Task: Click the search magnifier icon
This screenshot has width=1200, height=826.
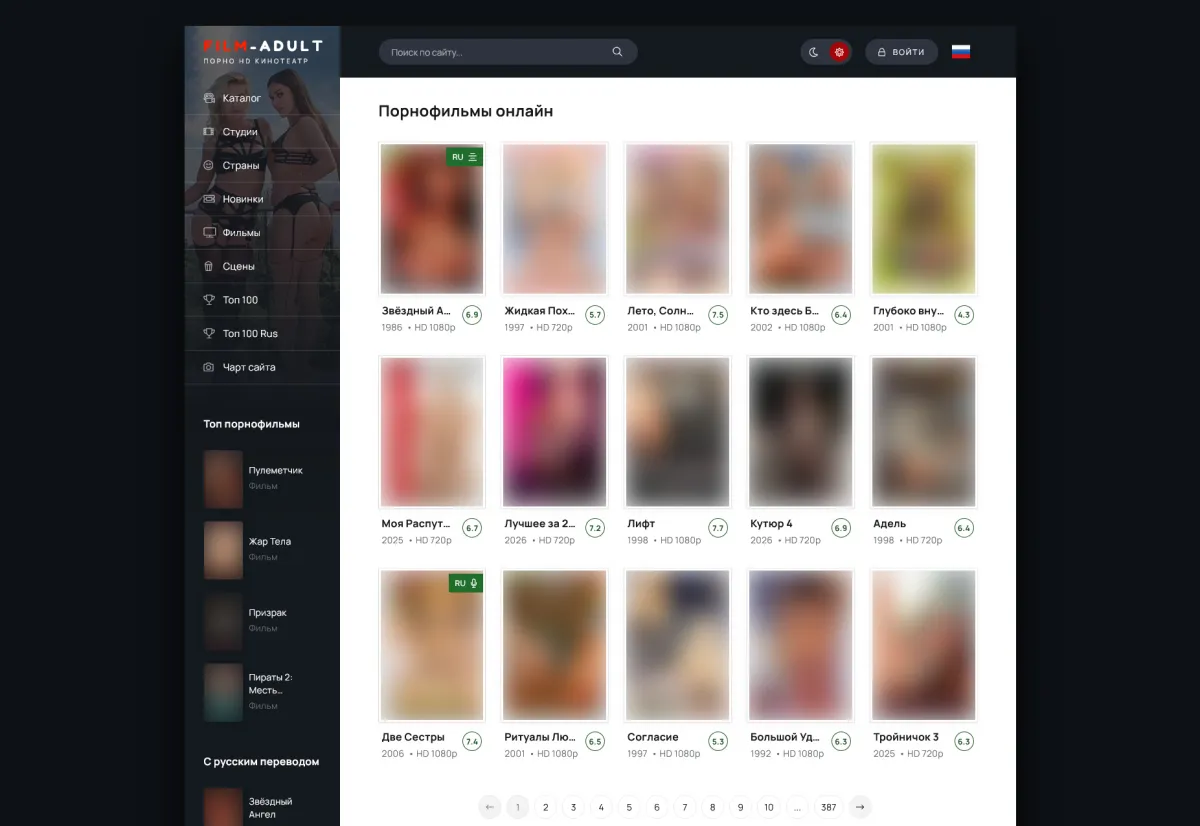Action: pyautogui.click(x=617, y=52)
